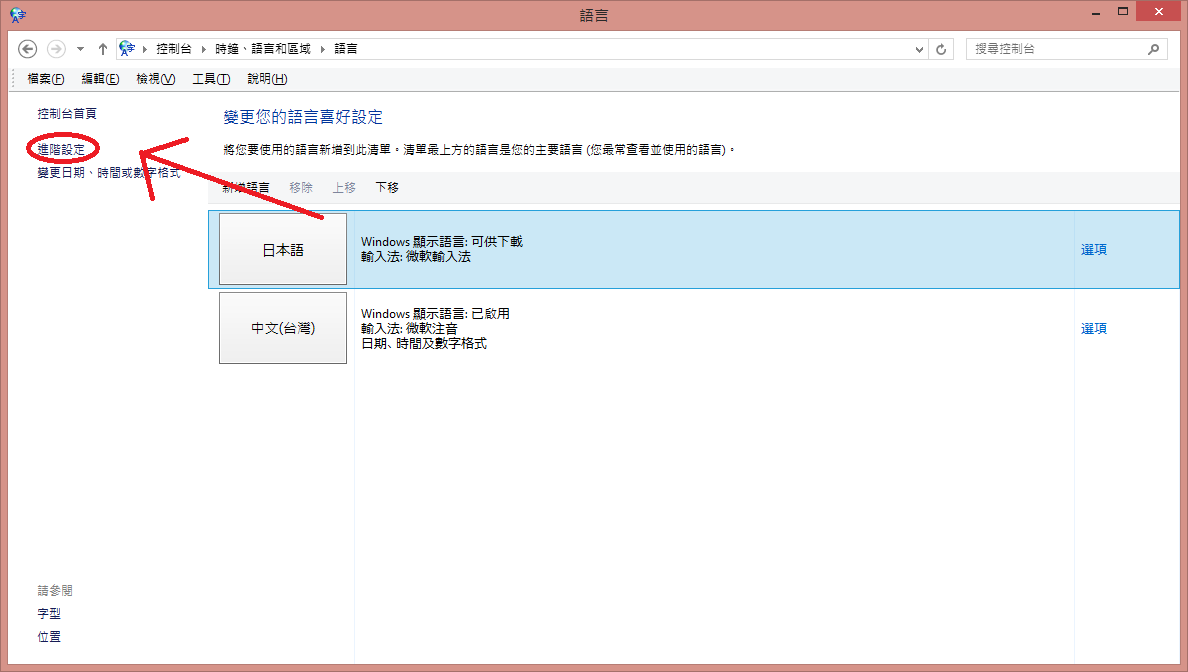Click the Up one level arrow

pyautogui.click(x=103, y=49)
